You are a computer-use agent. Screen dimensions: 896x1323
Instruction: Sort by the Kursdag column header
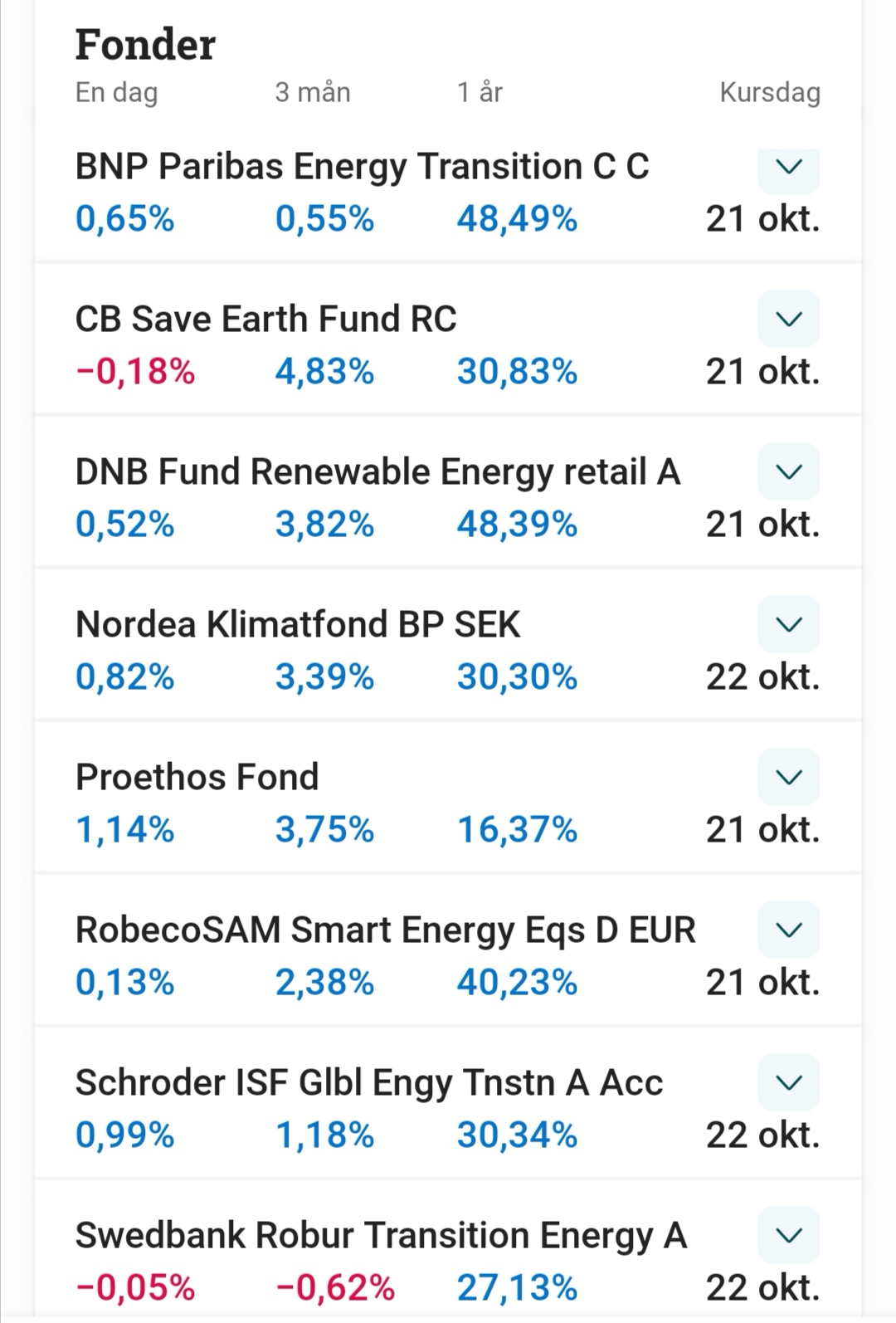(769, 92)
